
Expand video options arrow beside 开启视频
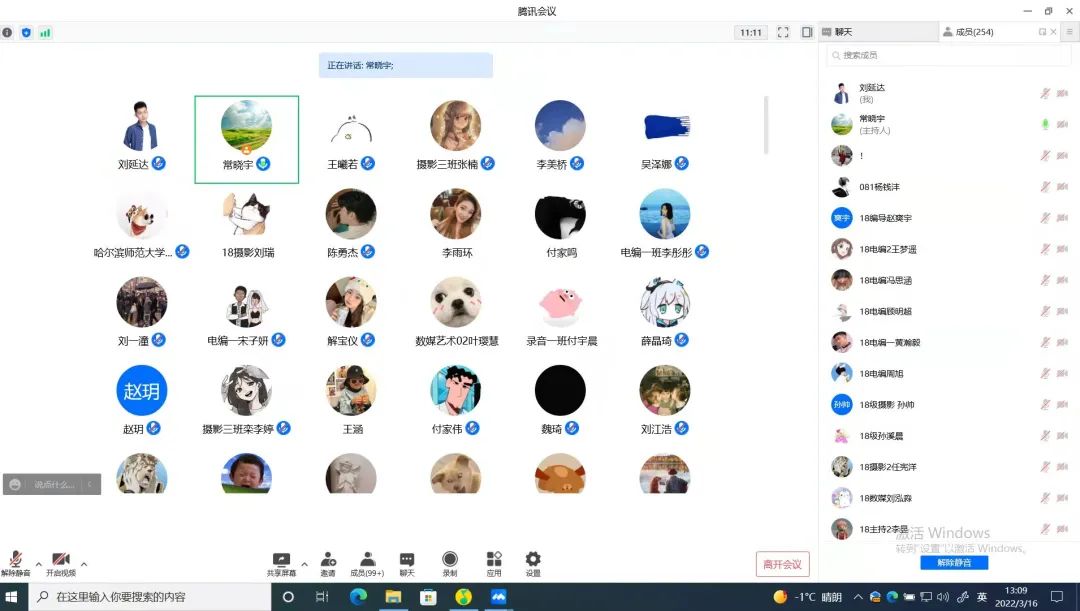click(84, 564)
